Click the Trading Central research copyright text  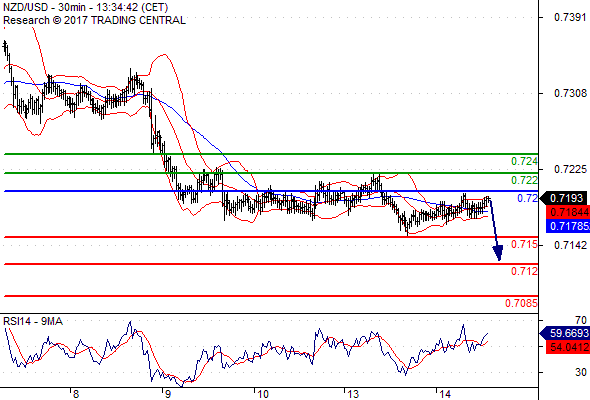[x=94, y=20]
